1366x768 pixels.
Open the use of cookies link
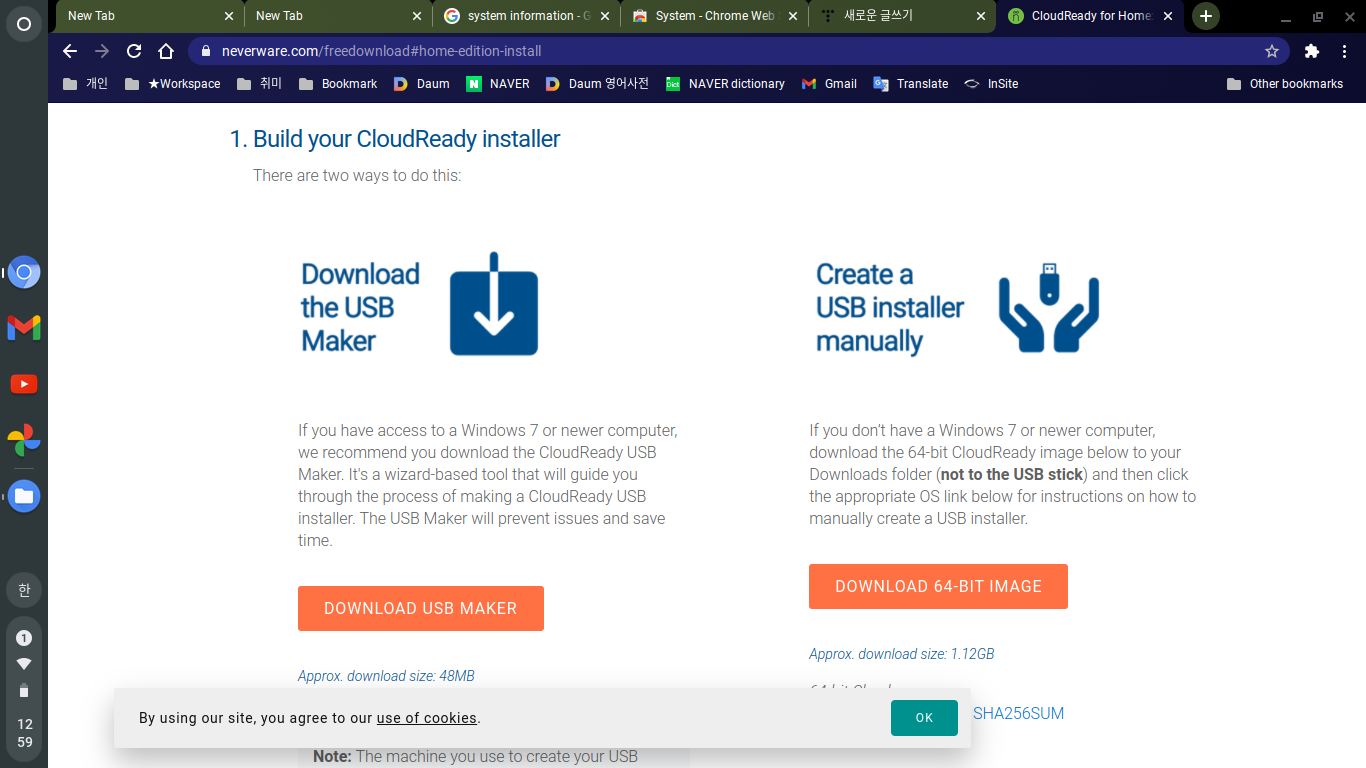(427, 718)
